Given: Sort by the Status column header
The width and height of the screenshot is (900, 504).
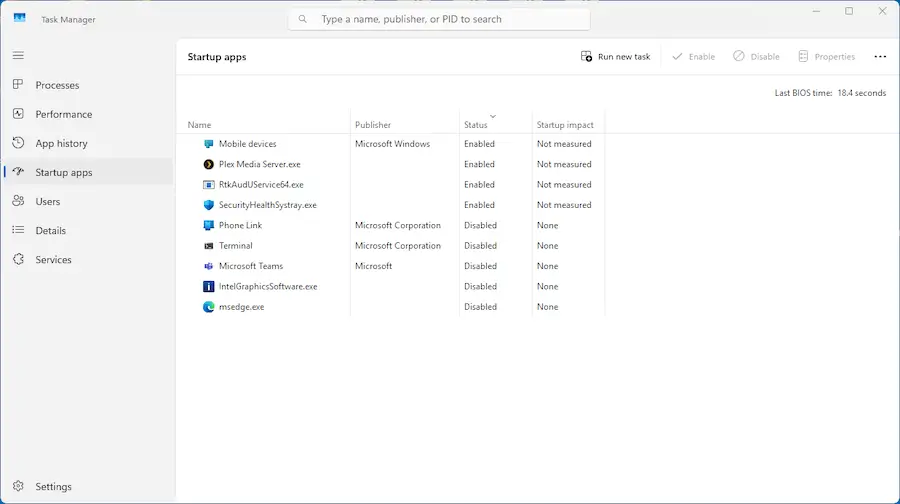Looking at the screenshot, I should pyautogui.click(x=475, y=125).
